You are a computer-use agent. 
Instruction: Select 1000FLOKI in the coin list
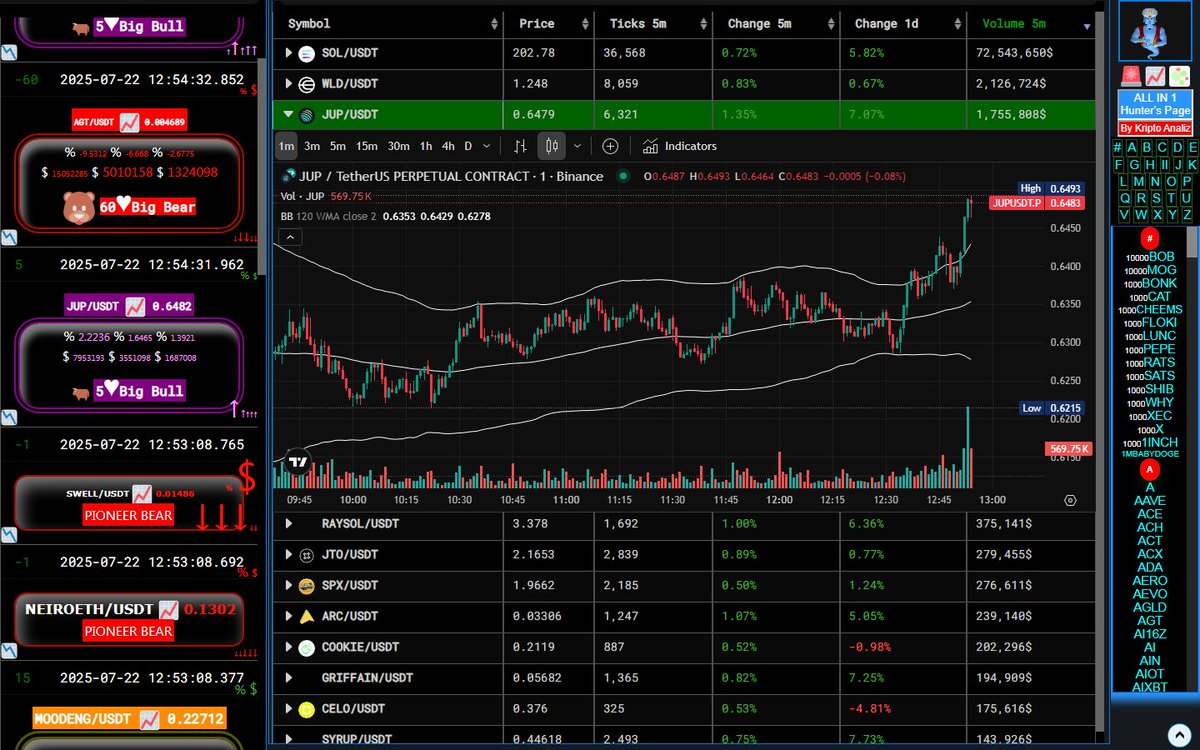1151,323
